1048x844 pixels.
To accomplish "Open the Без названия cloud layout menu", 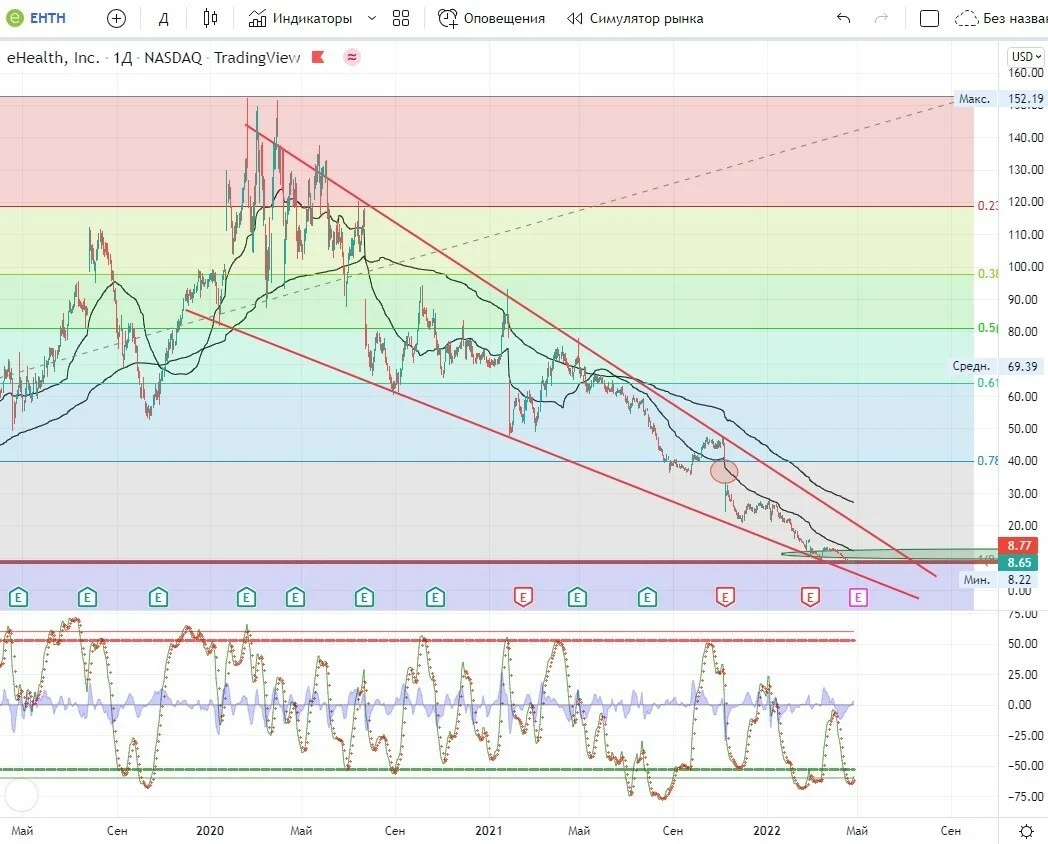I will click(1001, 19).
